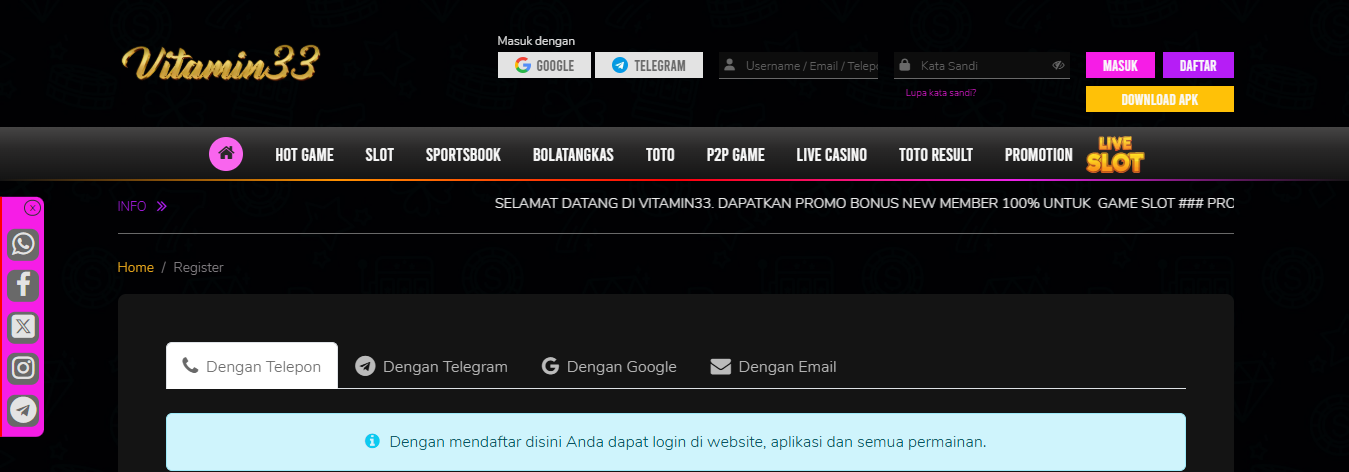
Task: Open the LIVE CASINO menu
Action: click(x=832, y=155)
